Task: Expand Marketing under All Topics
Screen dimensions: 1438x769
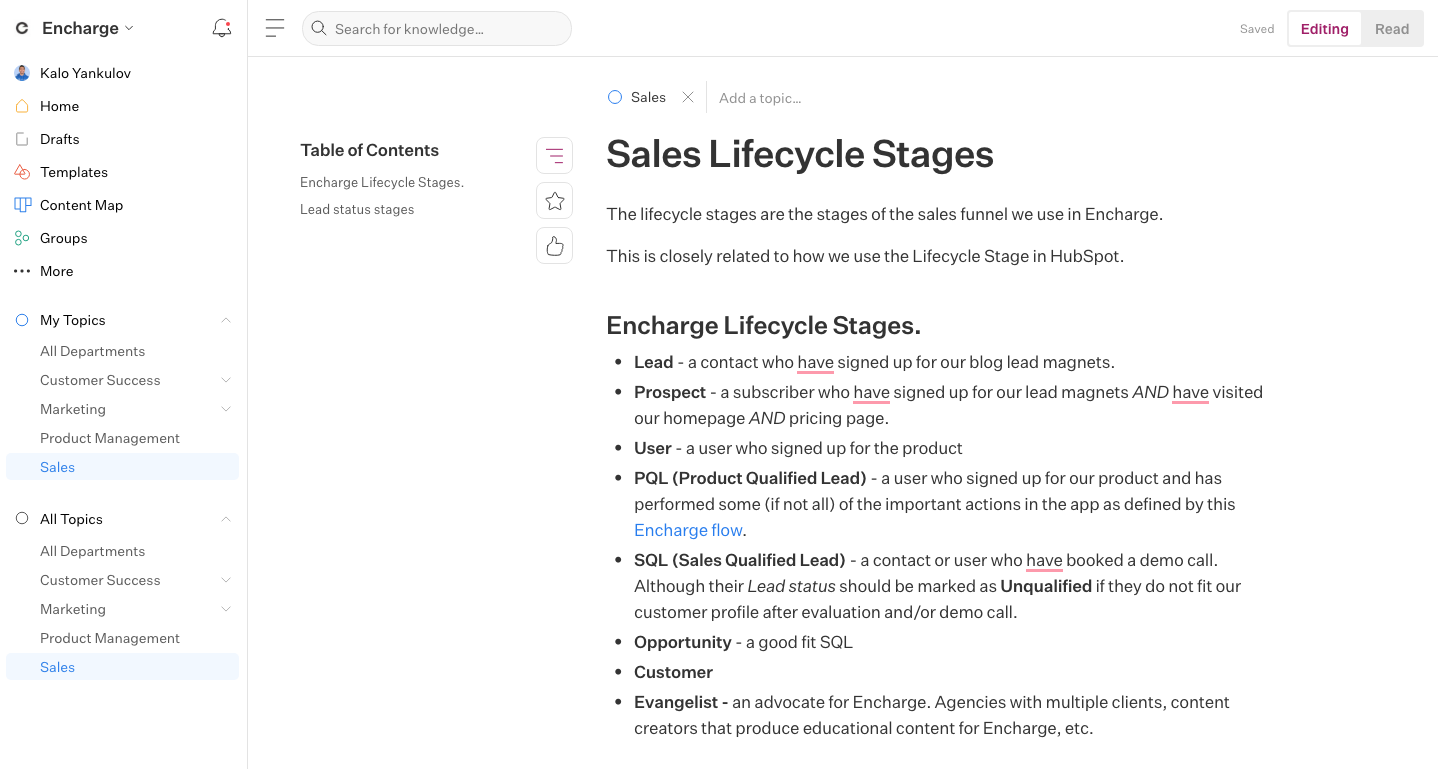Action: 226,609
